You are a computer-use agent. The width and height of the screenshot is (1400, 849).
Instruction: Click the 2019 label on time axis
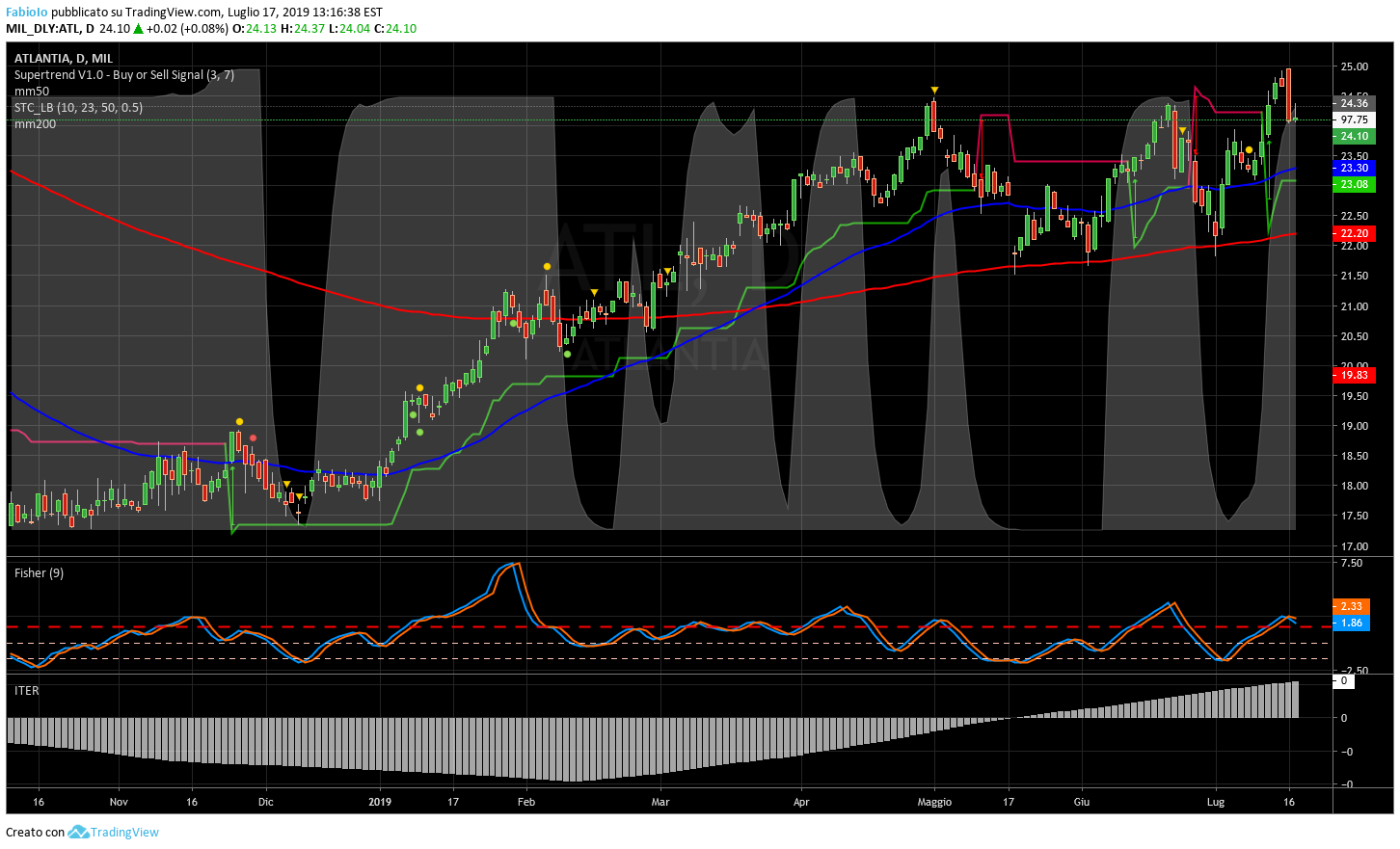coord(380,802)
